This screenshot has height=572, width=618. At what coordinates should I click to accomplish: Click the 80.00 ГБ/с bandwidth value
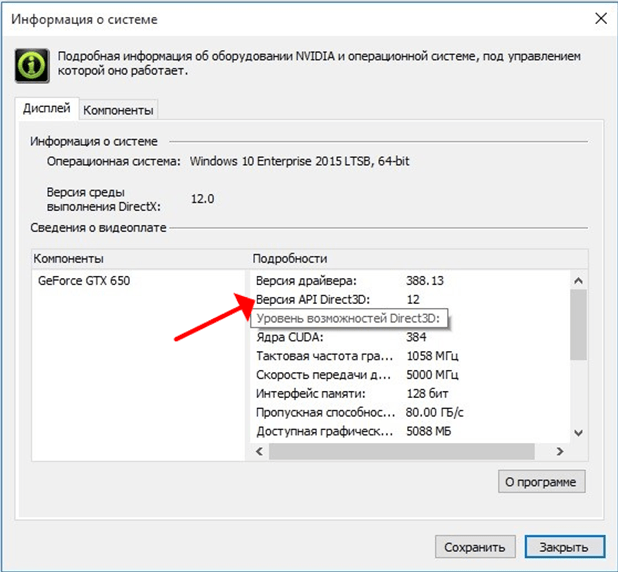pyautogui.click(x=435, y=412)
